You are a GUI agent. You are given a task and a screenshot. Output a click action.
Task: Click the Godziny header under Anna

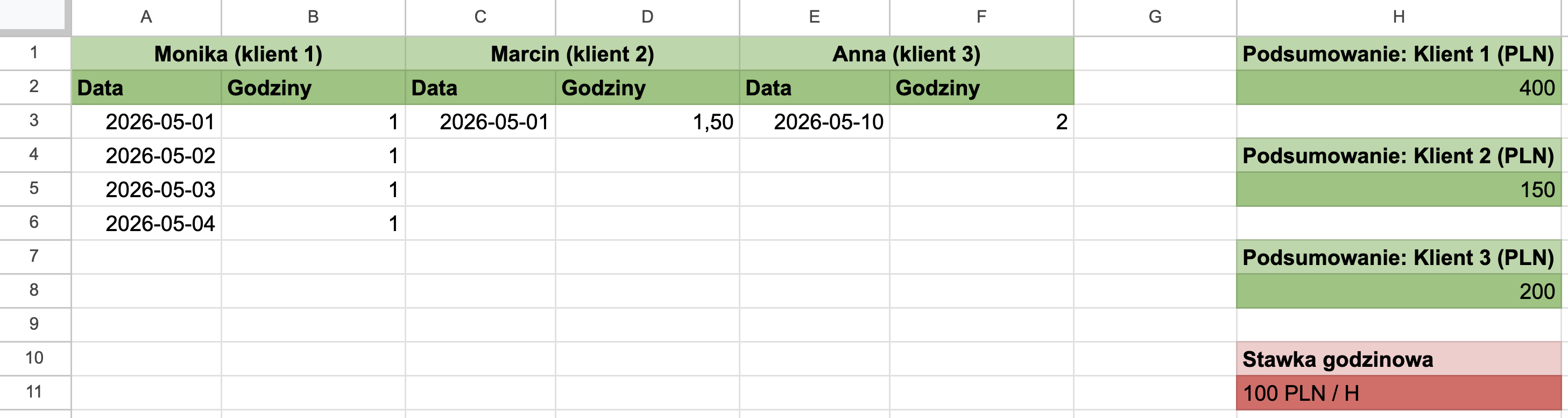[981, 88]
